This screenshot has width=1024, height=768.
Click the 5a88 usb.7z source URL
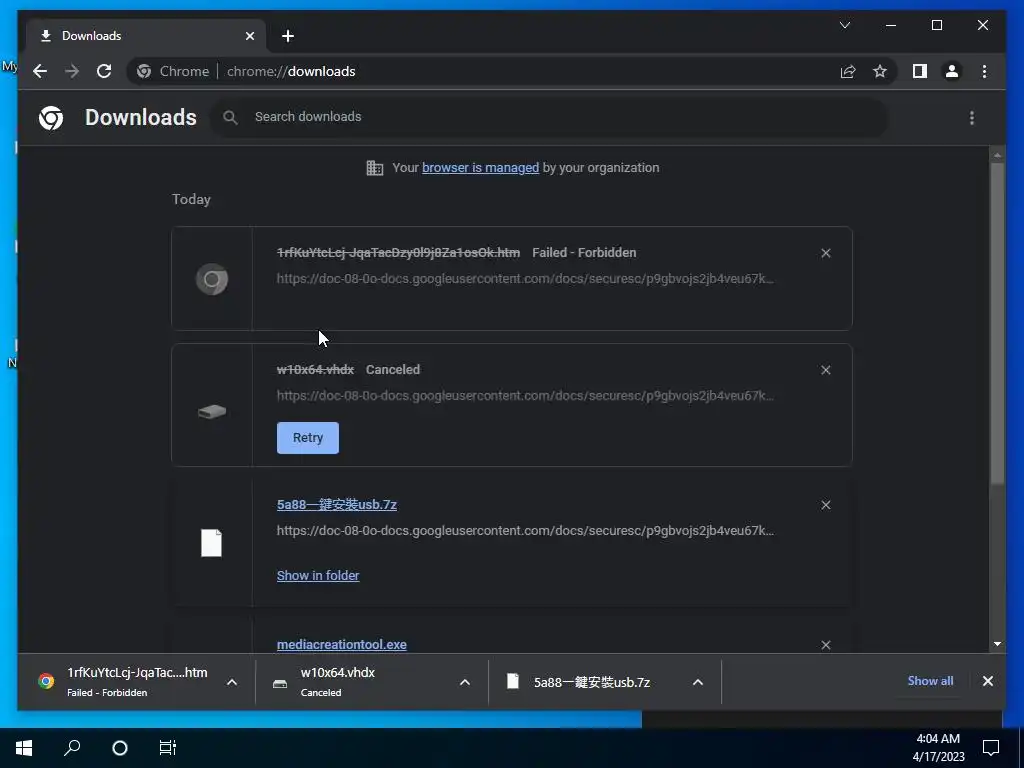(525, 531)
